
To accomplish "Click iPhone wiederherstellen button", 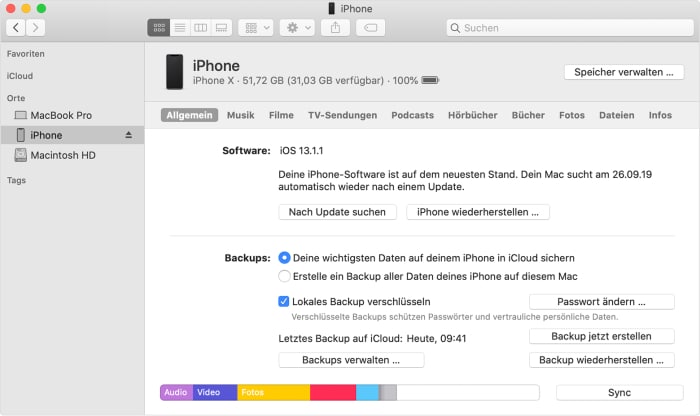I will [x=478, y=212].
